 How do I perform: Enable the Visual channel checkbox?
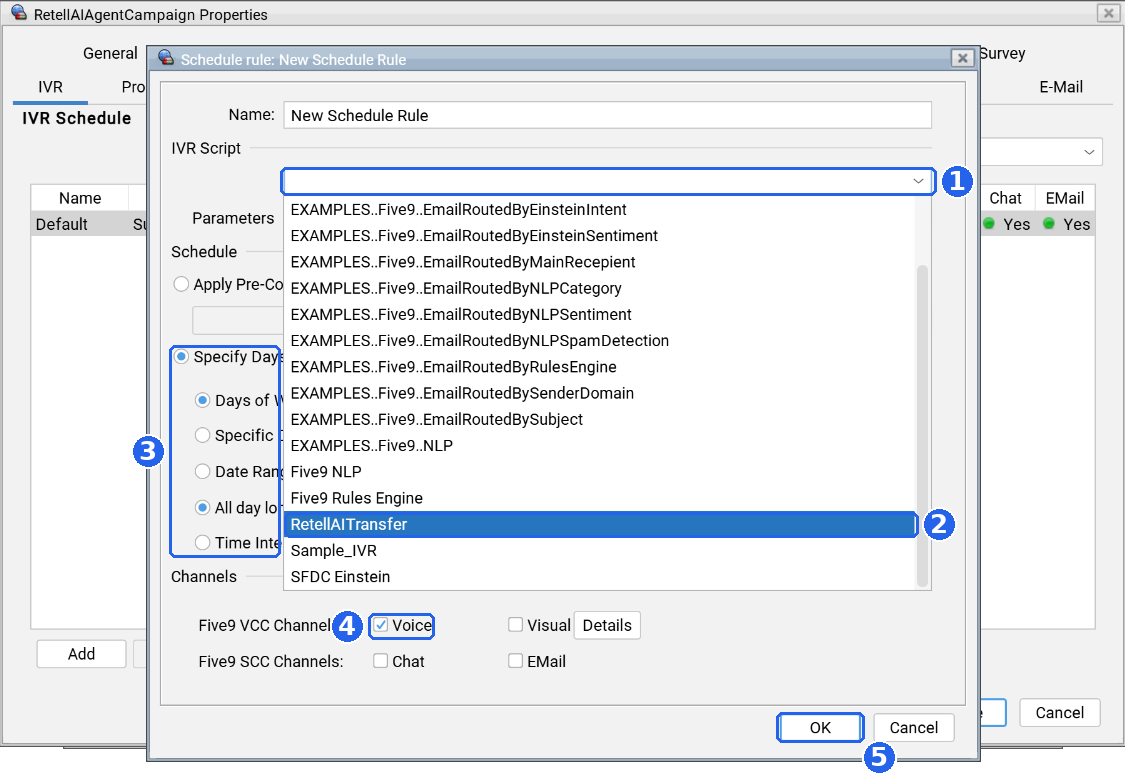click(515, 625)
